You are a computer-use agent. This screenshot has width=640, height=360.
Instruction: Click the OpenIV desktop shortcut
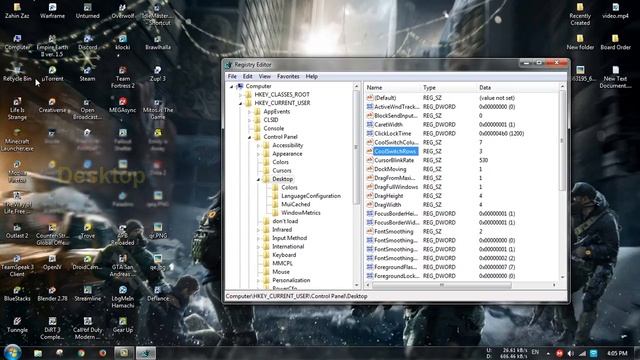(x=52, y=262)
